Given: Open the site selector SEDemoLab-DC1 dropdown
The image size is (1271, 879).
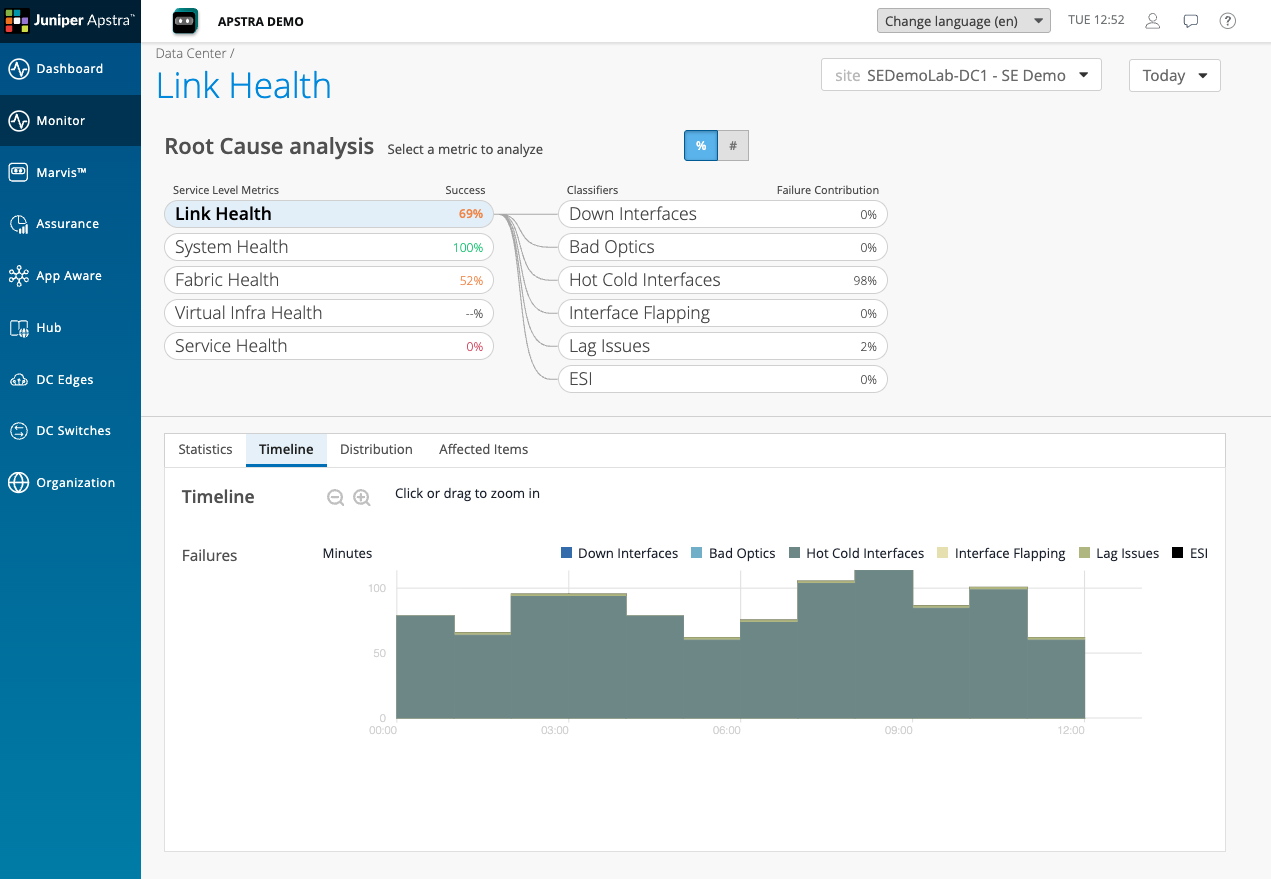Looking at the screenshot, I should pyautogui.click(x=961, y=75).
